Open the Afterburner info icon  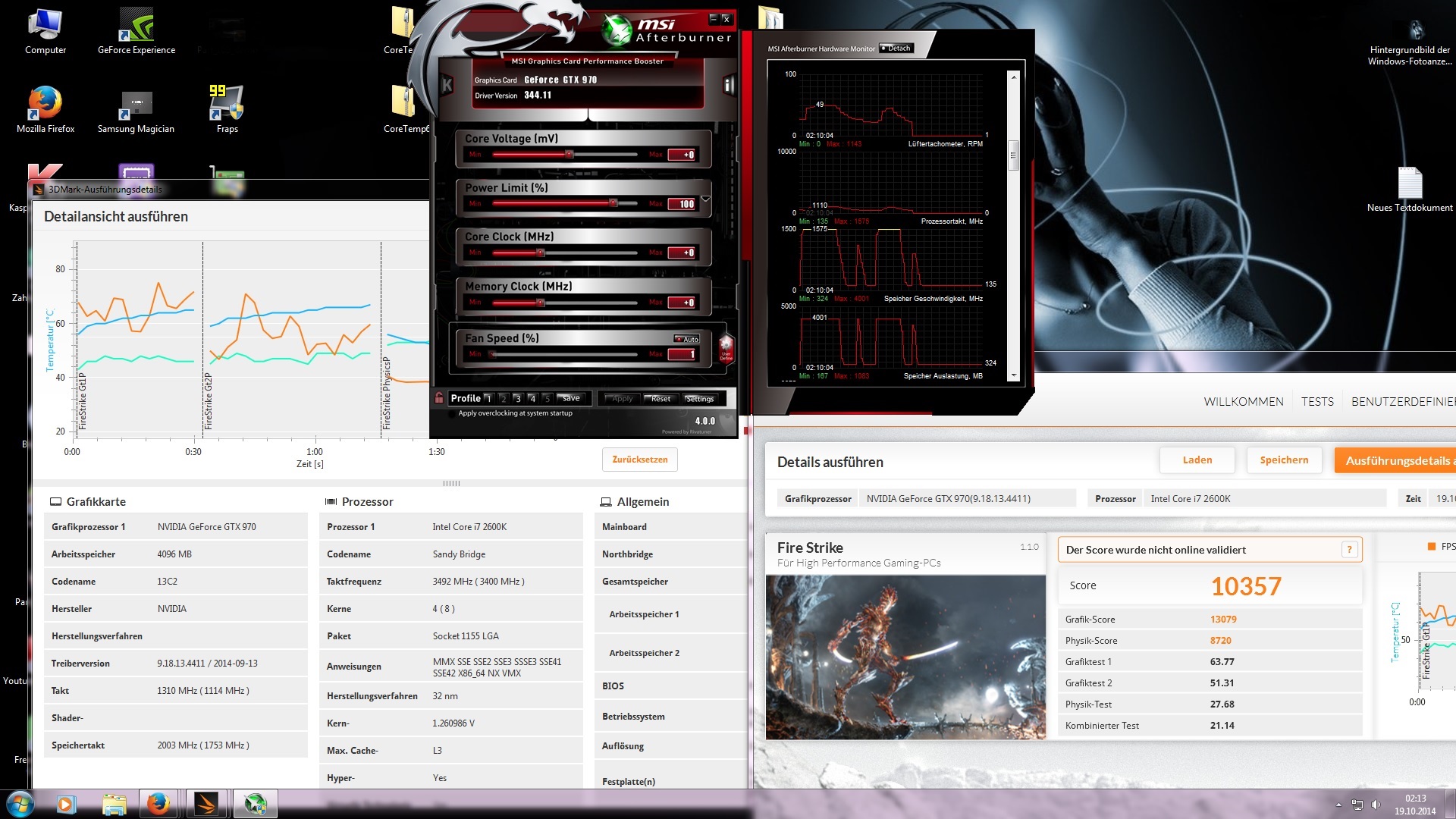[728, 86]
